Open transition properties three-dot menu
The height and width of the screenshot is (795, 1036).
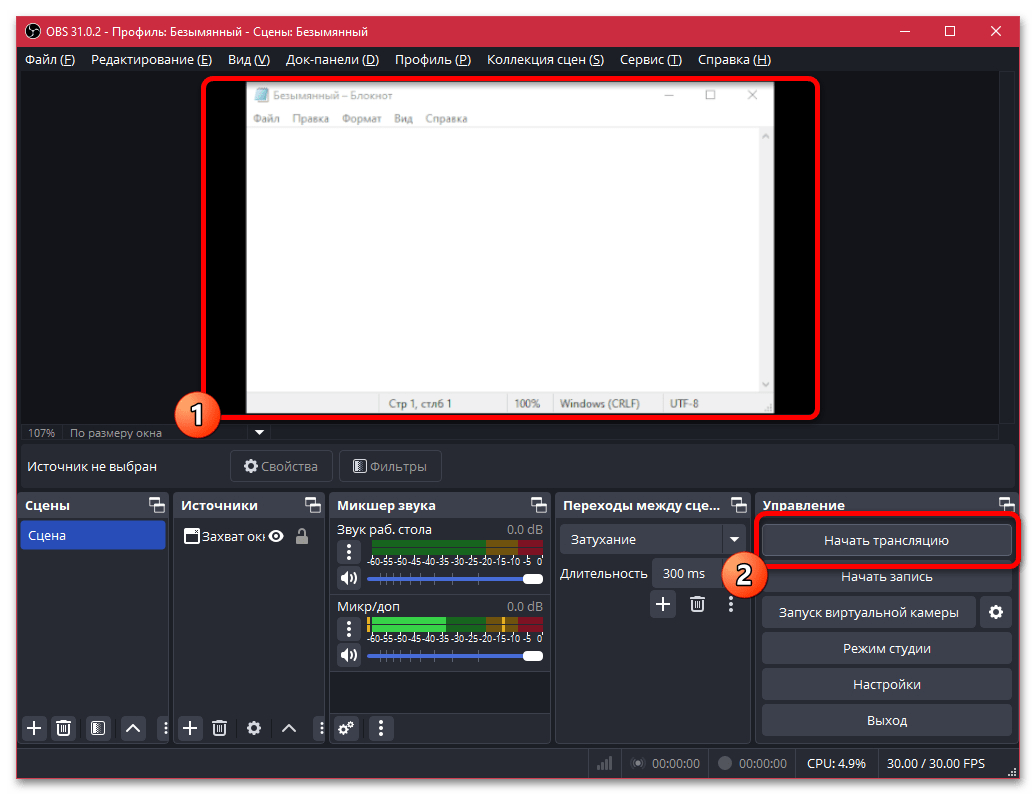[731, 603]
